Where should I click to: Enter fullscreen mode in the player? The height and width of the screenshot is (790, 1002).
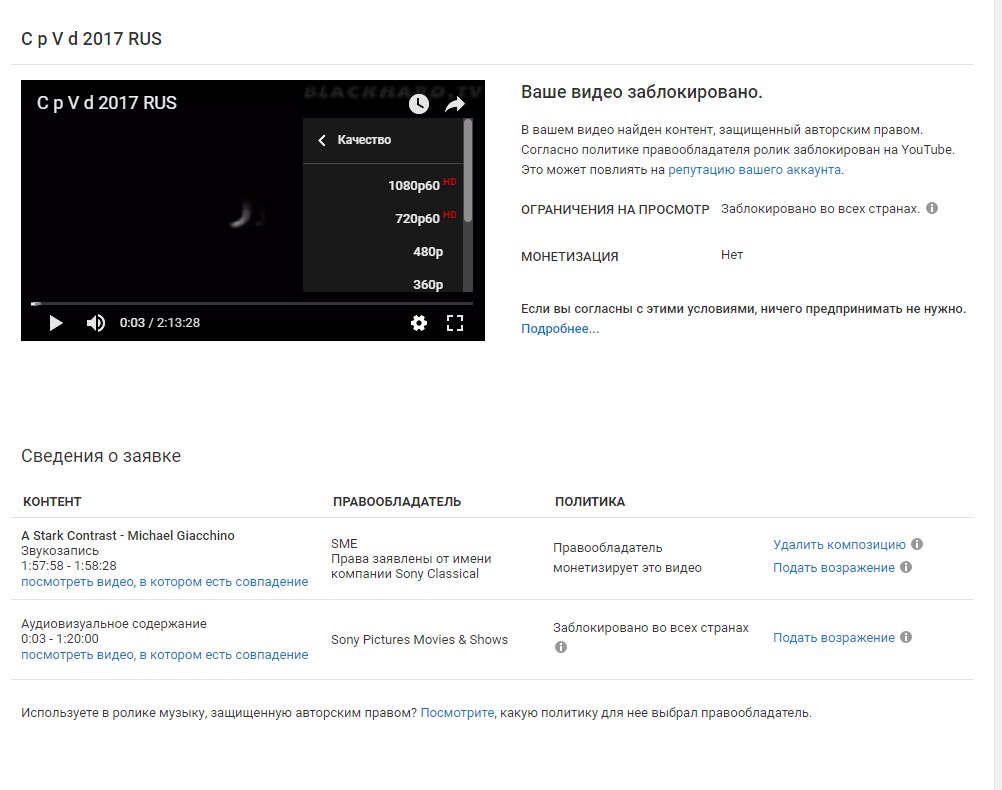tap(454, 323)
